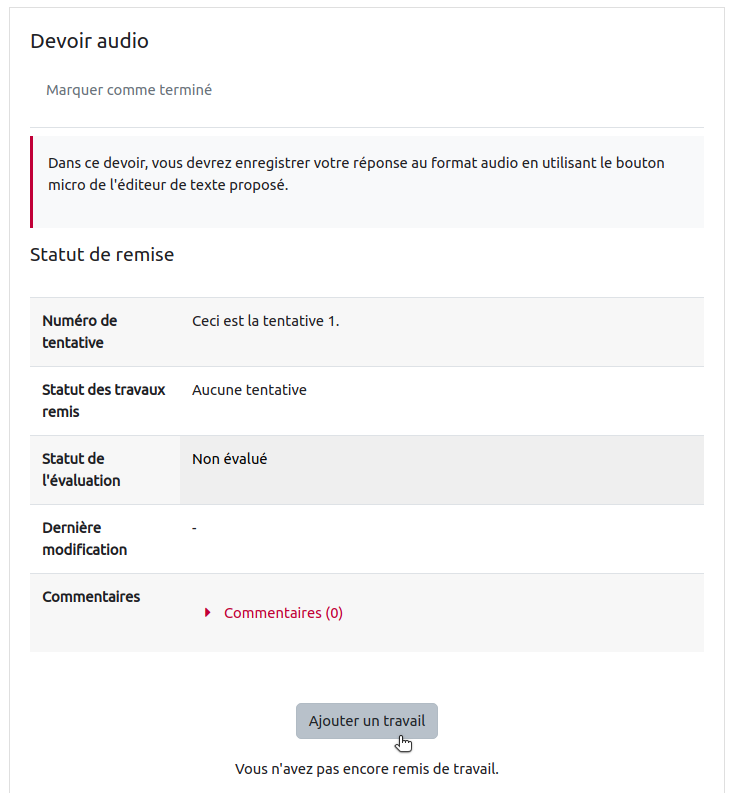
Task: Expand the Commentaires disclosure triangle
Action: [208, 613]
